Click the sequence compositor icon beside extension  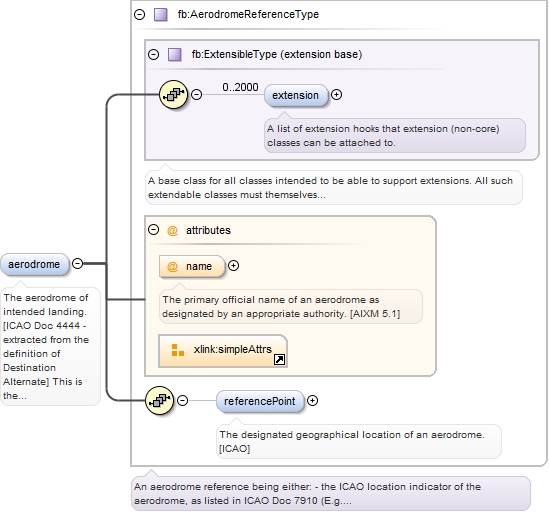click(173, 95)
